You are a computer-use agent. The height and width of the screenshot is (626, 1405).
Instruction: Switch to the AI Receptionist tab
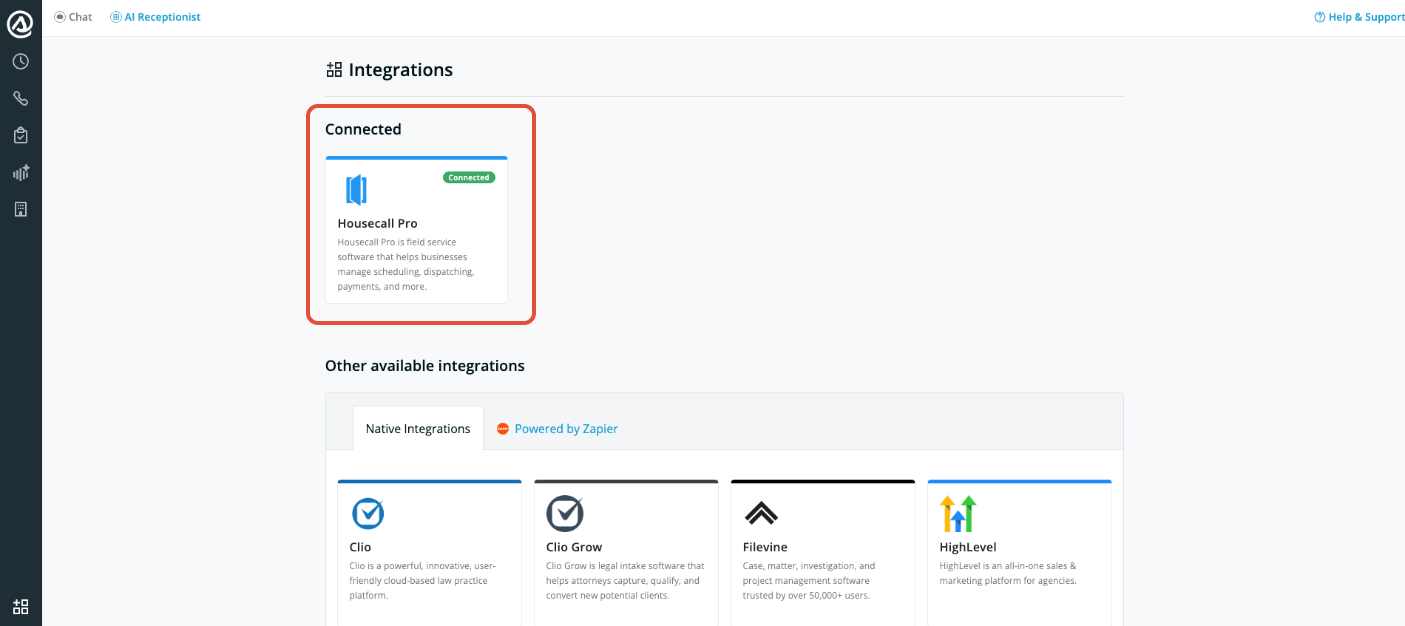(155, 17)
